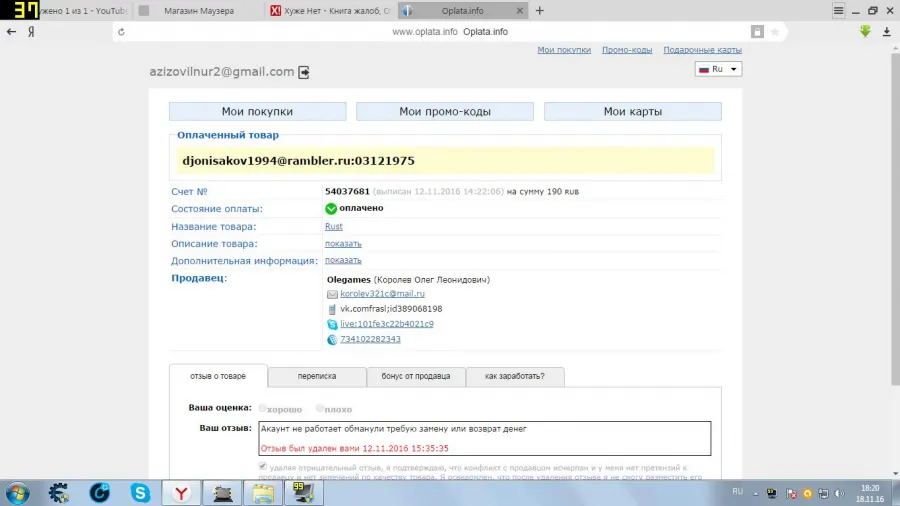Open a new tab with plus button
This screenshot has width=900, height=506.
click(x=539, y=10)
